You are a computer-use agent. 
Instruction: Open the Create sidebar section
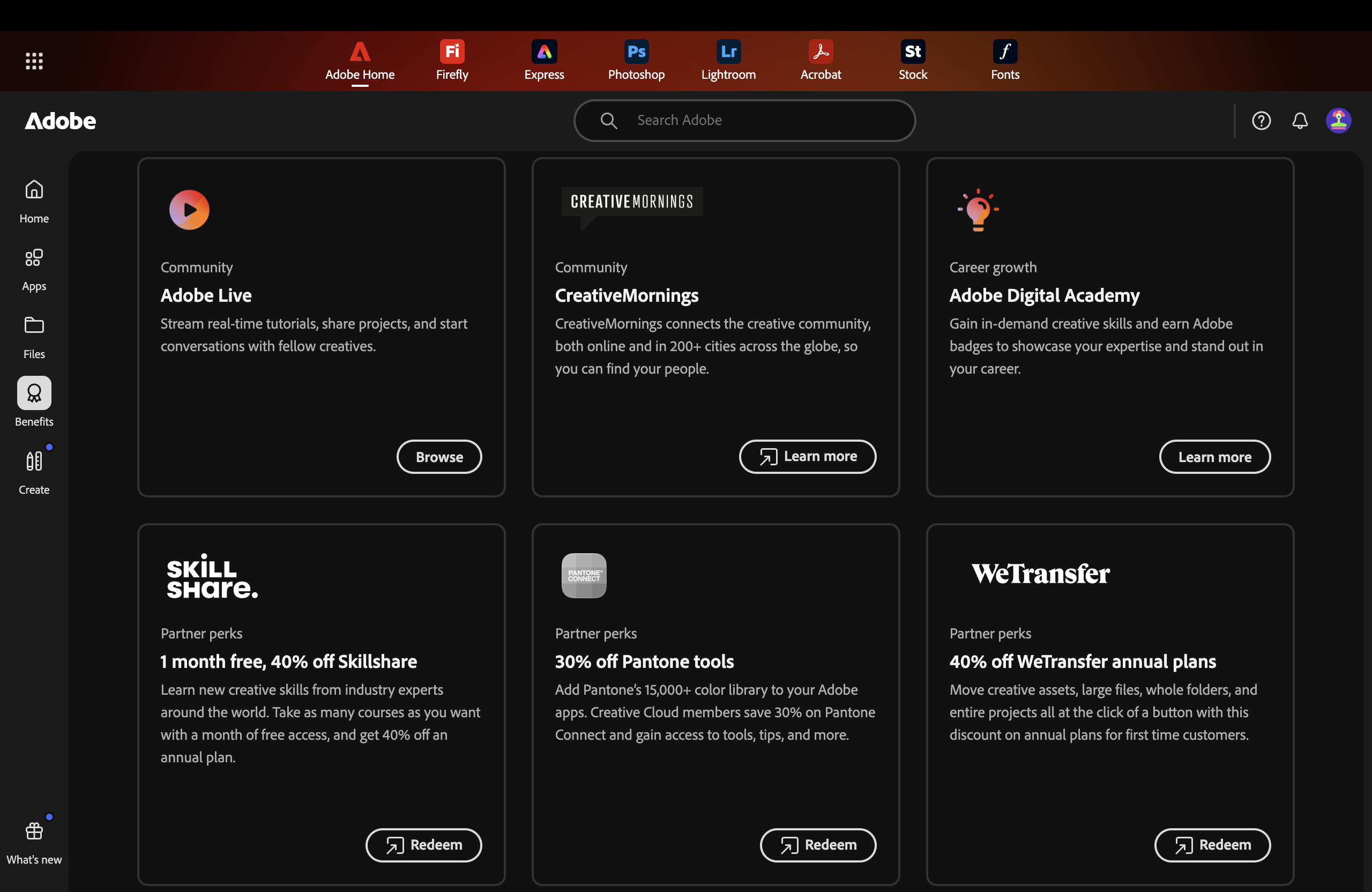click(x=34, y=472)
